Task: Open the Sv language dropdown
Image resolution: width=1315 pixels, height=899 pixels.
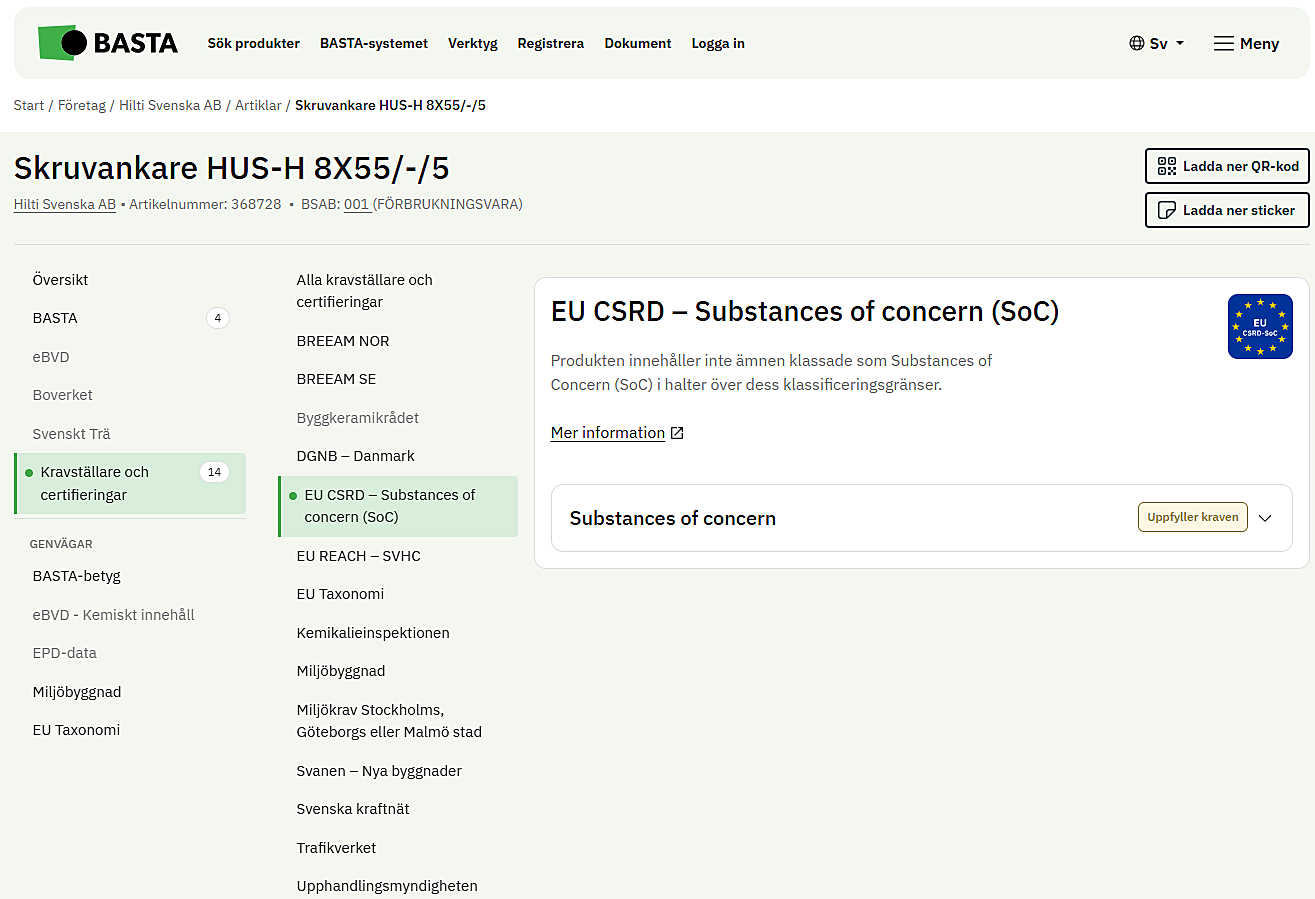Action: 1158,43
